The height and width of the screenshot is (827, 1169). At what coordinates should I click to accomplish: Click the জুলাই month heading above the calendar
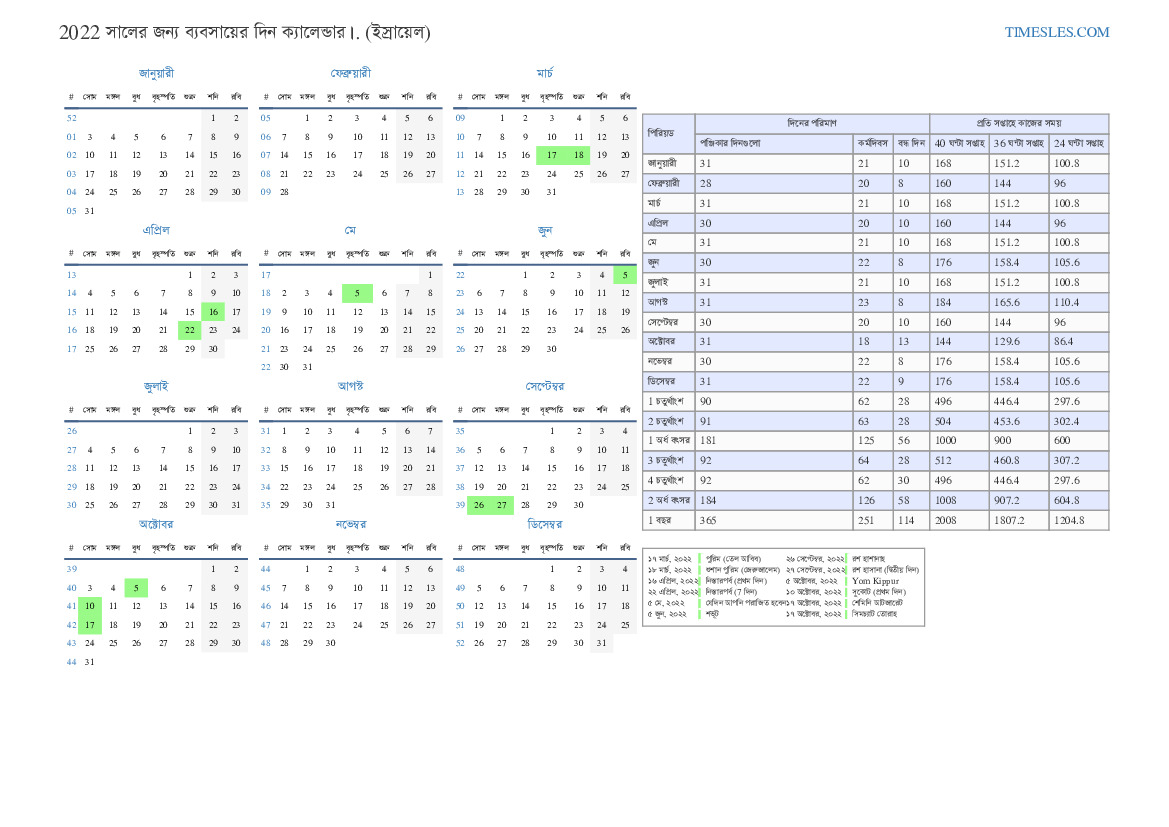coord(156,386)
